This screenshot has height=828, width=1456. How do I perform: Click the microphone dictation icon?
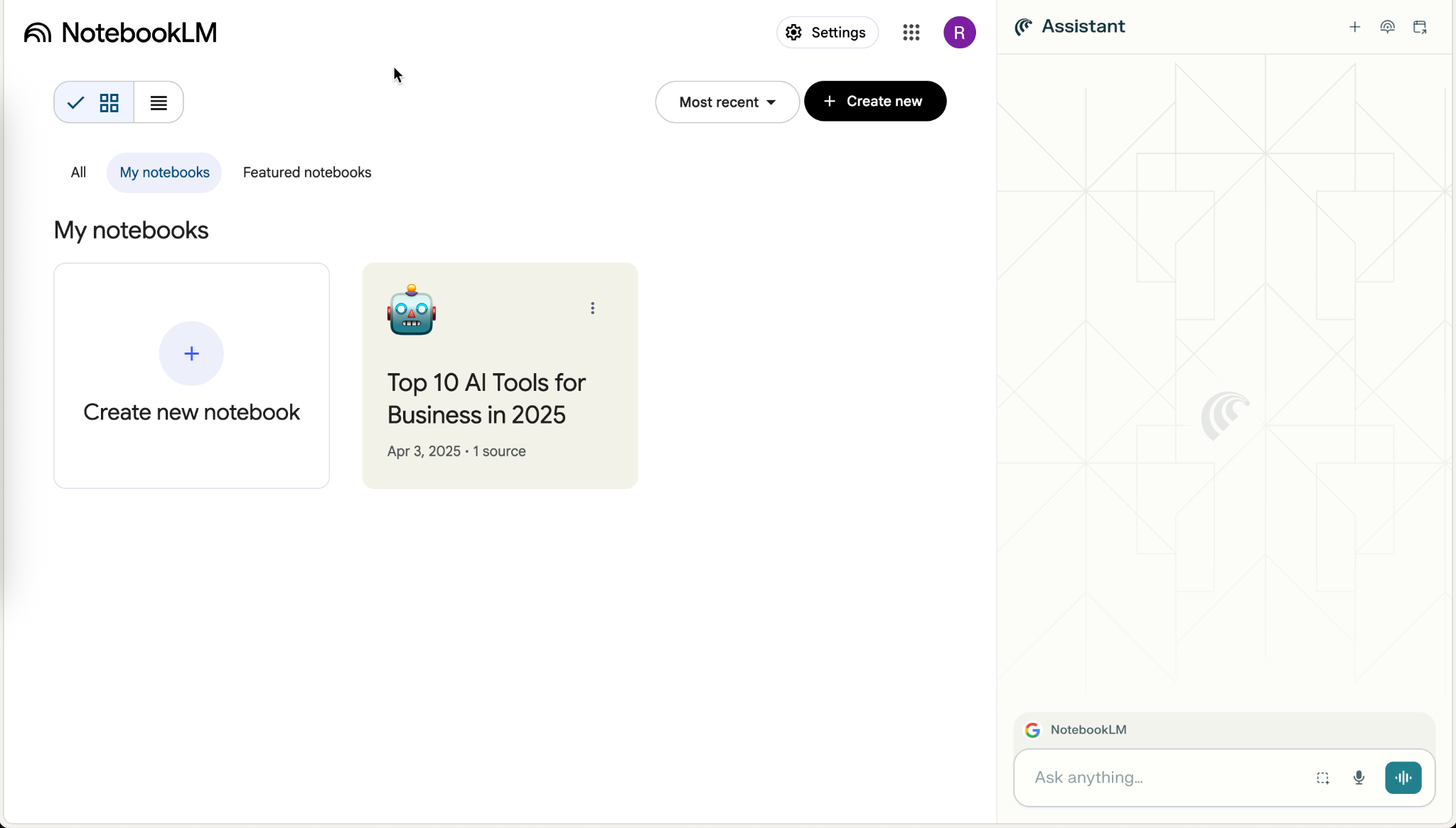tap(1359, 778)
